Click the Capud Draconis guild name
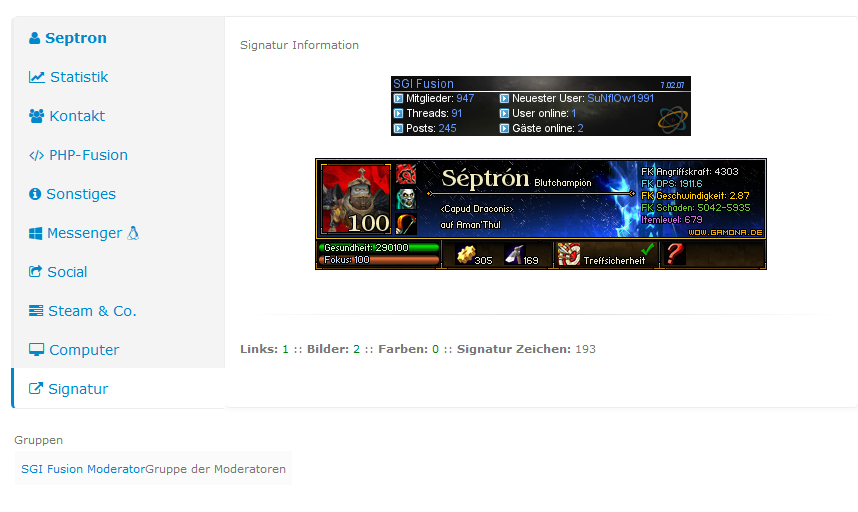The width and height of the screenshot is (858, 512). (x=477, y=209)
